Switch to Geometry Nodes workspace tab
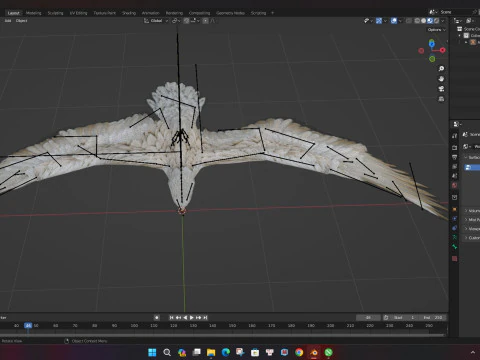480x360 pixels. 230,13
